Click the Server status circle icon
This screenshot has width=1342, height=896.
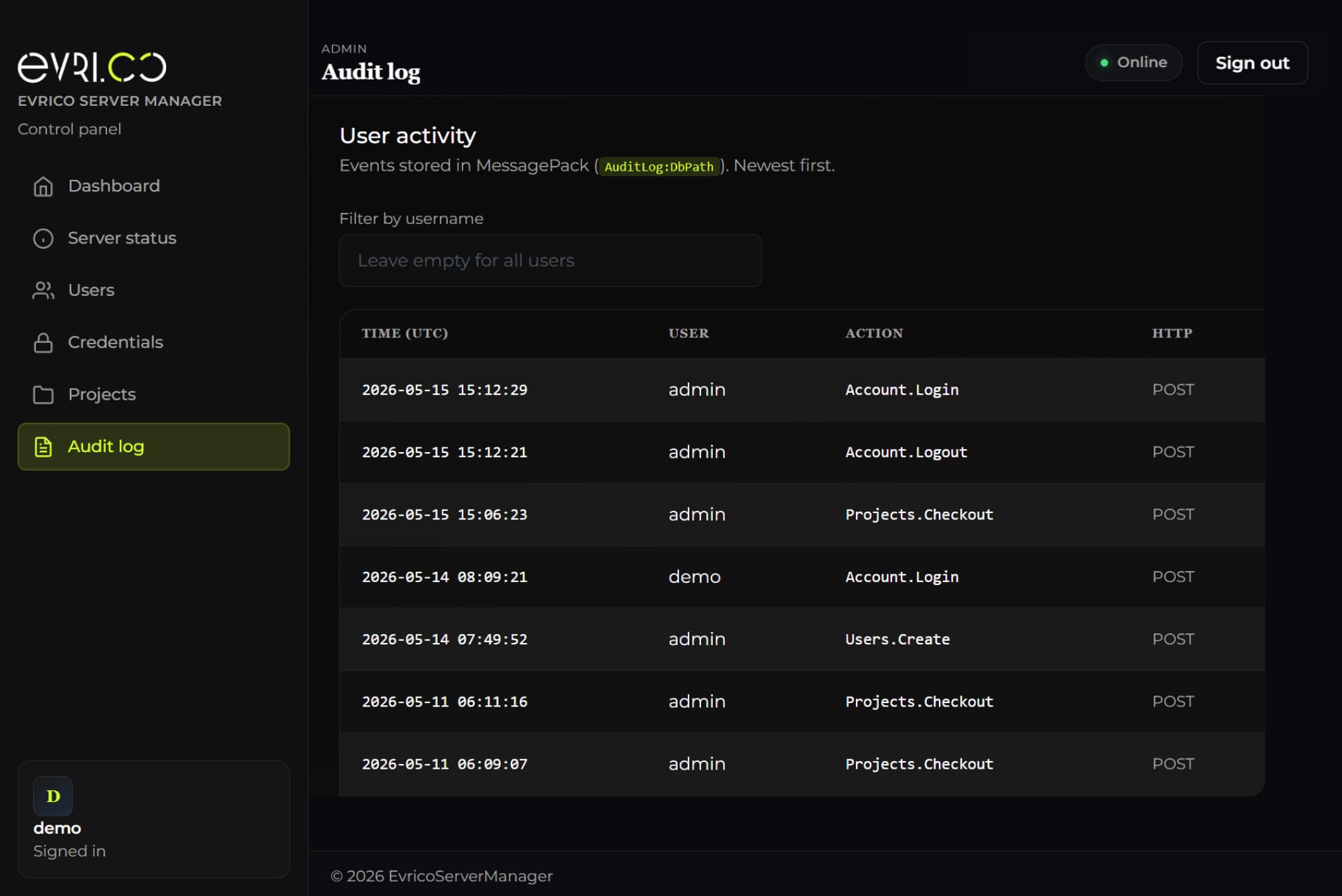43,239
